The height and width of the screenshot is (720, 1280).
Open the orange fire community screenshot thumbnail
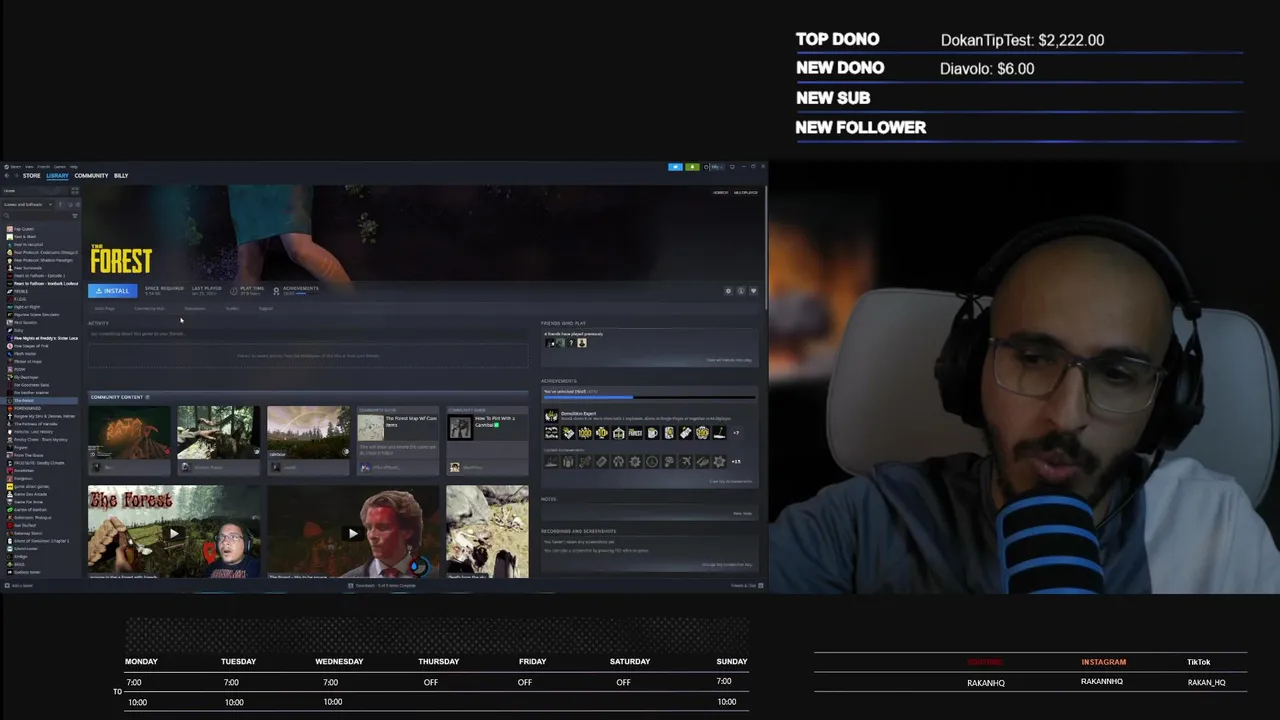(129, 432)
